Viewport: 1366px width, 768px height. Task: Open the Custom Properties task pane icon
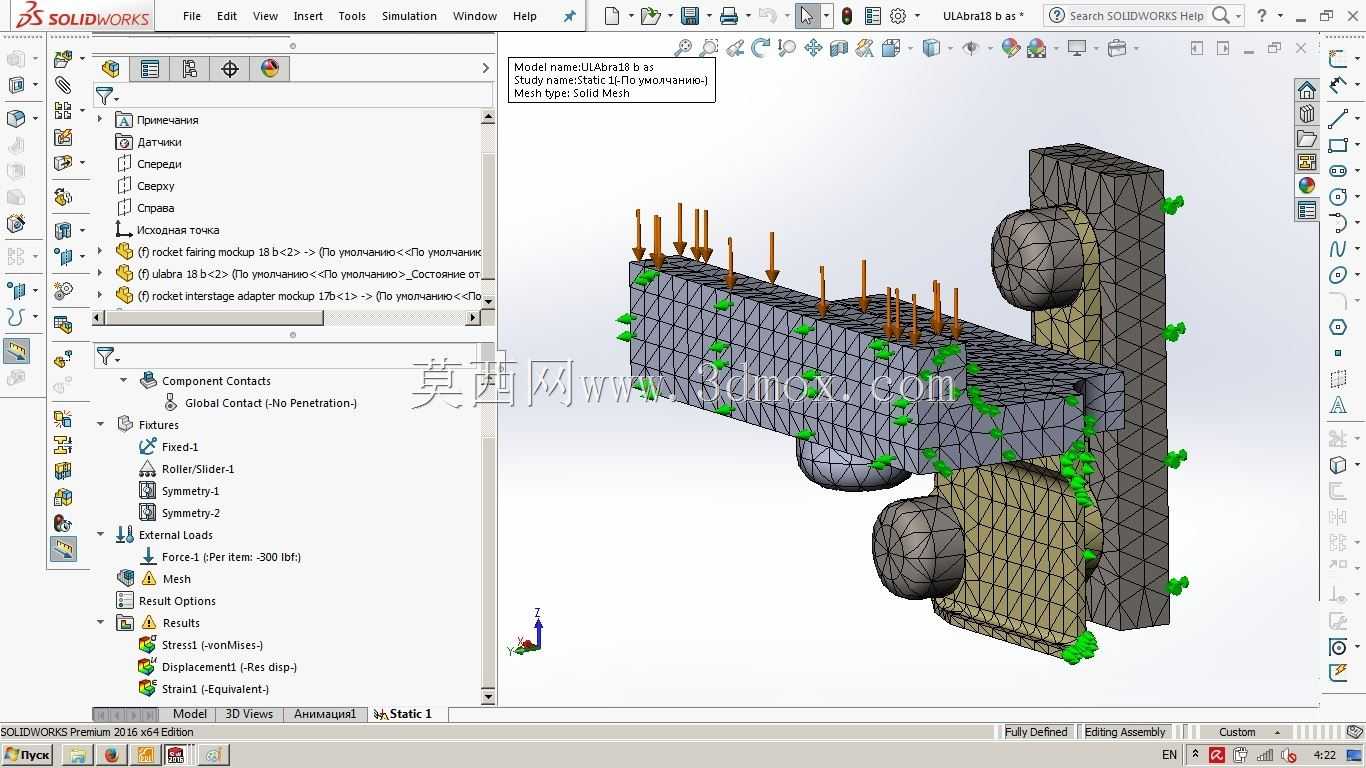(1307, 210)
